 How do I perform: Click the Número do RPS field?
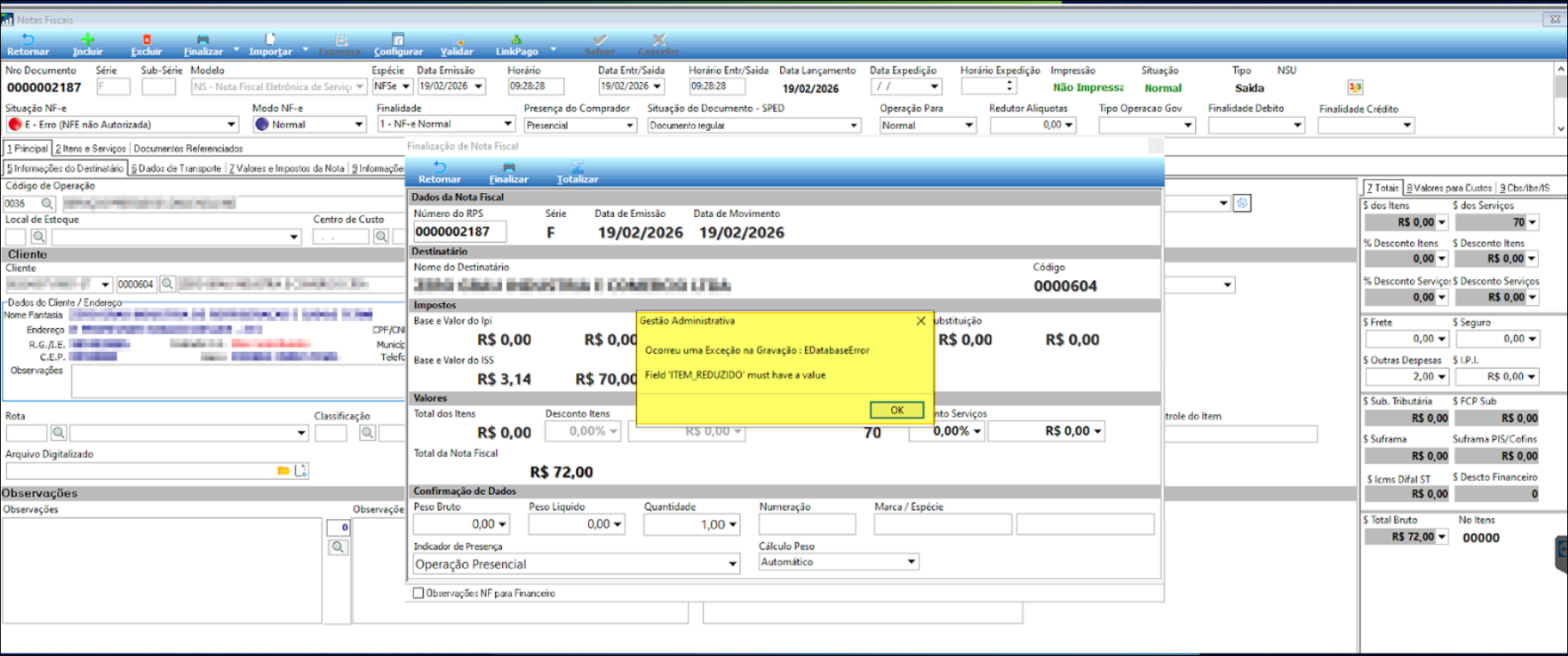tap(459, 231)
